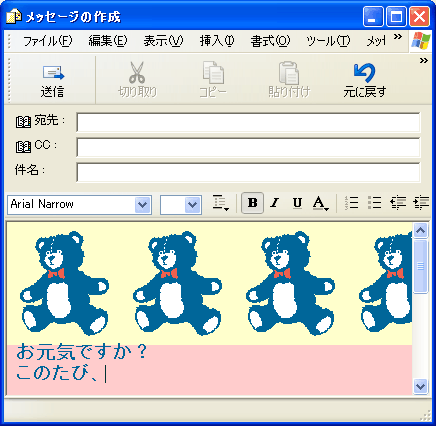The height and width of the screenshot is (426, 436).
Task: Open the 書式(O) menu
Action: click(x=270, y=41)
